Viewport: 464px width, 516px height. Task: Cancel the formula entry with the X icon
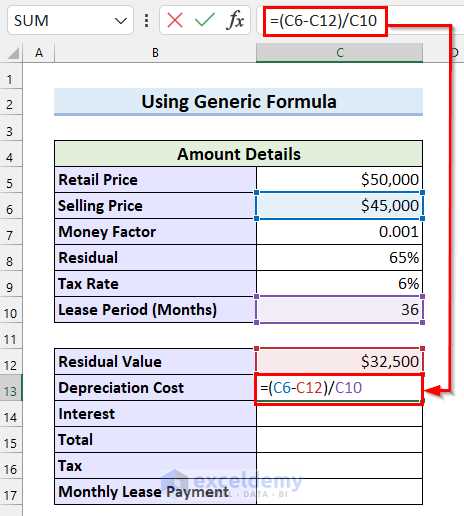175,20
